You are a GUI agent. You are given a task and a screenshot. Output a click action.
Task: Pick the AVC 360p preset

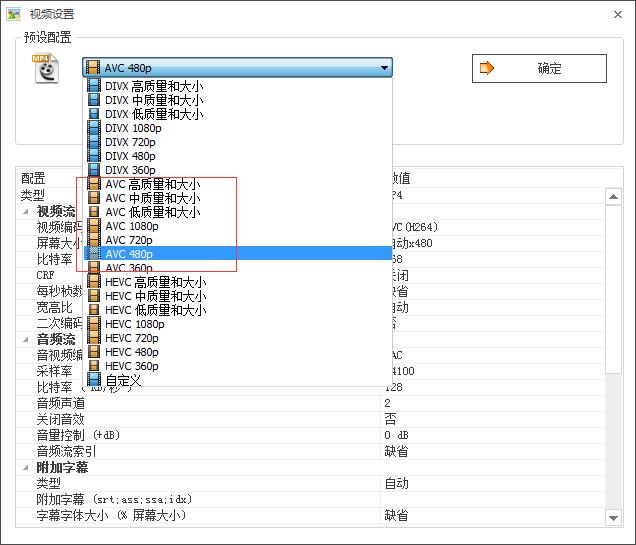[x=129, y=269]
